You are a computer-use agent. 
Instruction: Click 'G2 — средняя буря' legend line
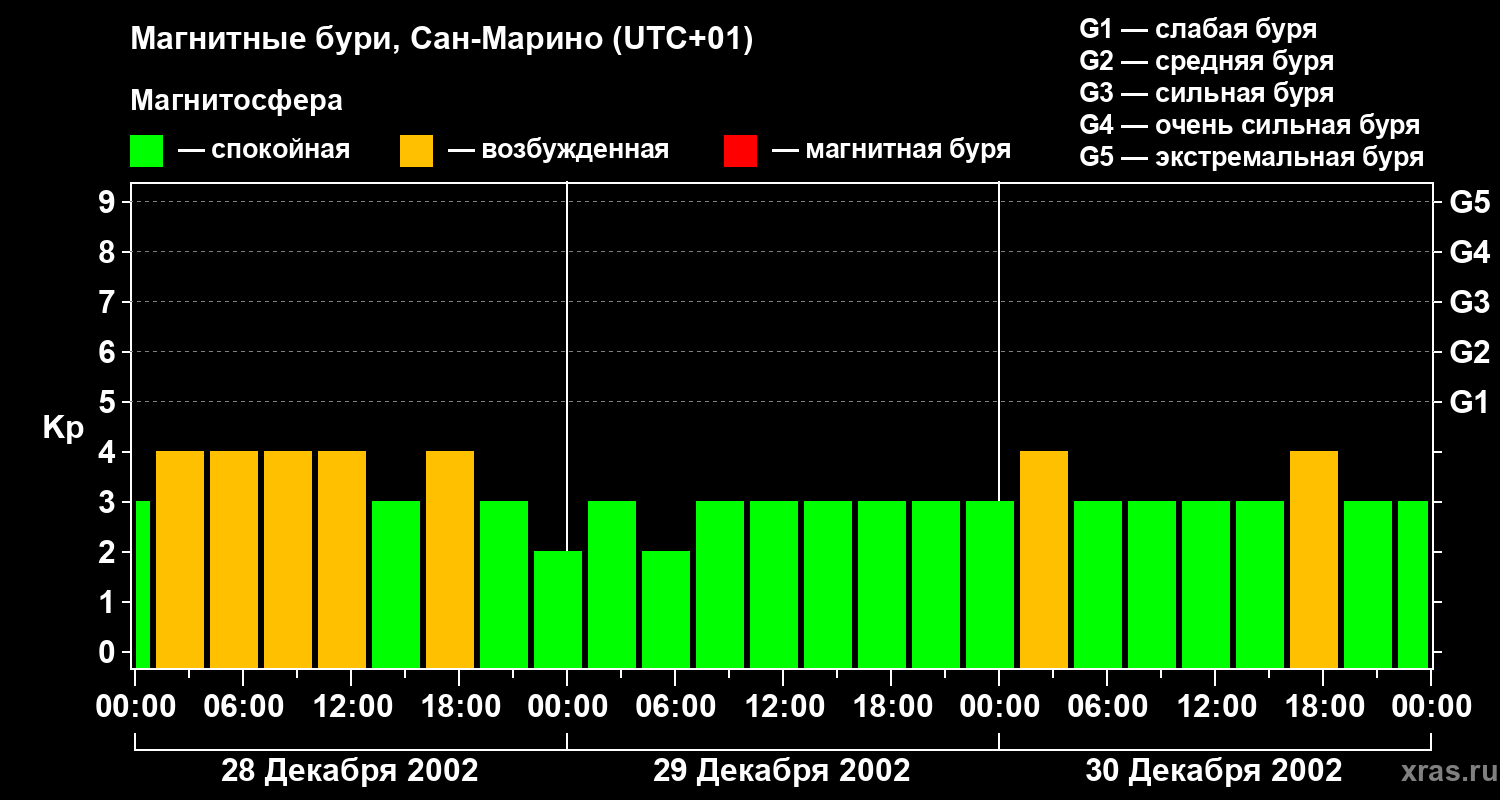[x=1206, y=61]
